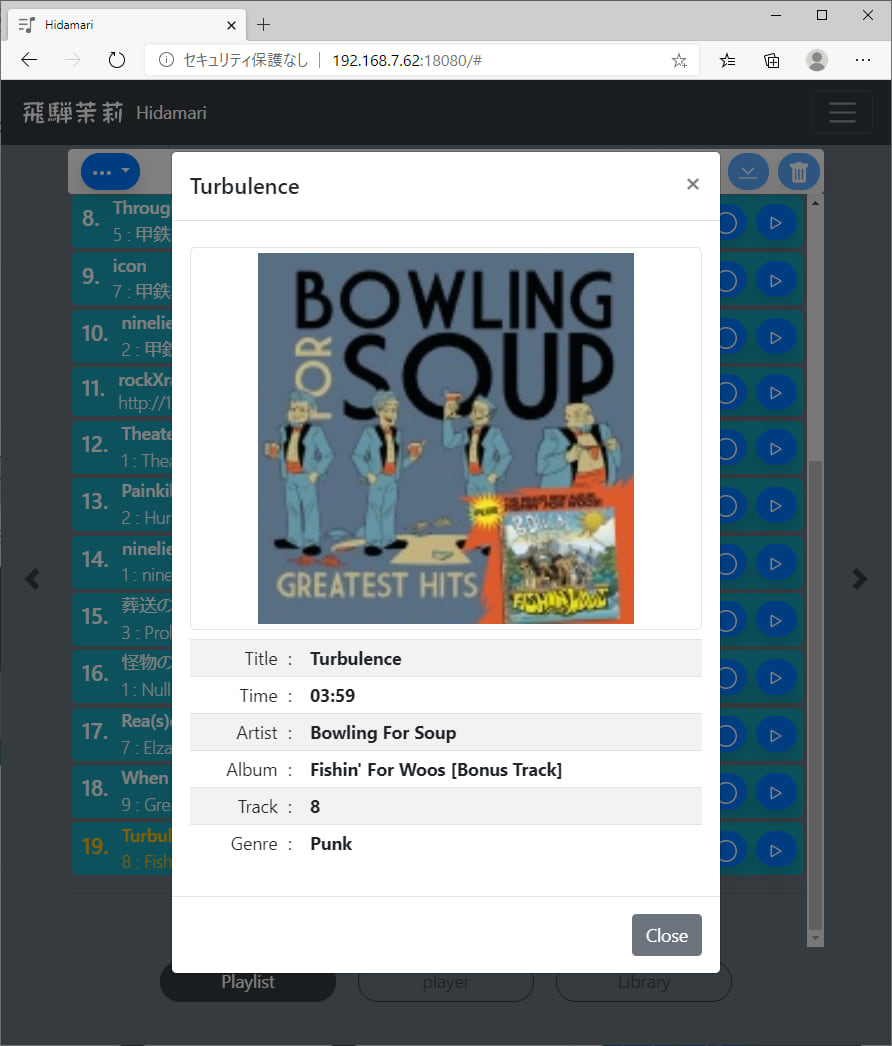Click the Hidamari brand link
Image resolution: width=892 pixels, height=1046 pixels.
(x=171, y=113)
